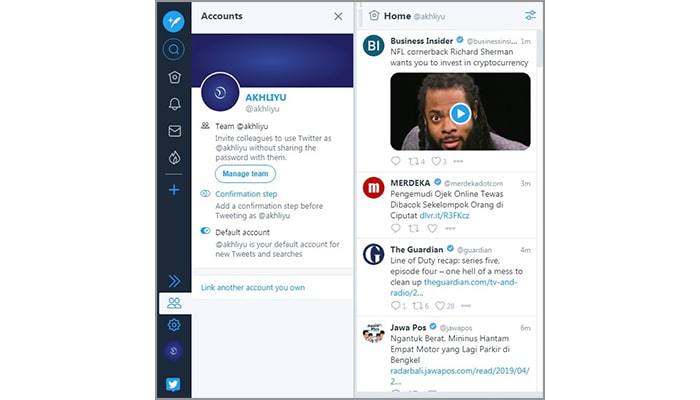This screenshot has height=400, width=700.
Task: Expand the sidebar with double chevron
Action: pos(175,280)
